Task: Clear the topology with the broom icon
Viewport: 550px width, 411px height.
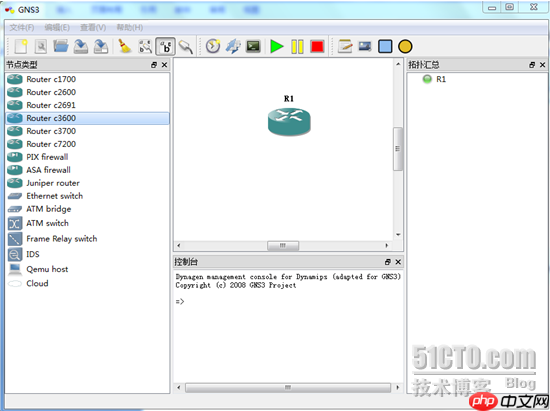Action: tap(125, 46)
